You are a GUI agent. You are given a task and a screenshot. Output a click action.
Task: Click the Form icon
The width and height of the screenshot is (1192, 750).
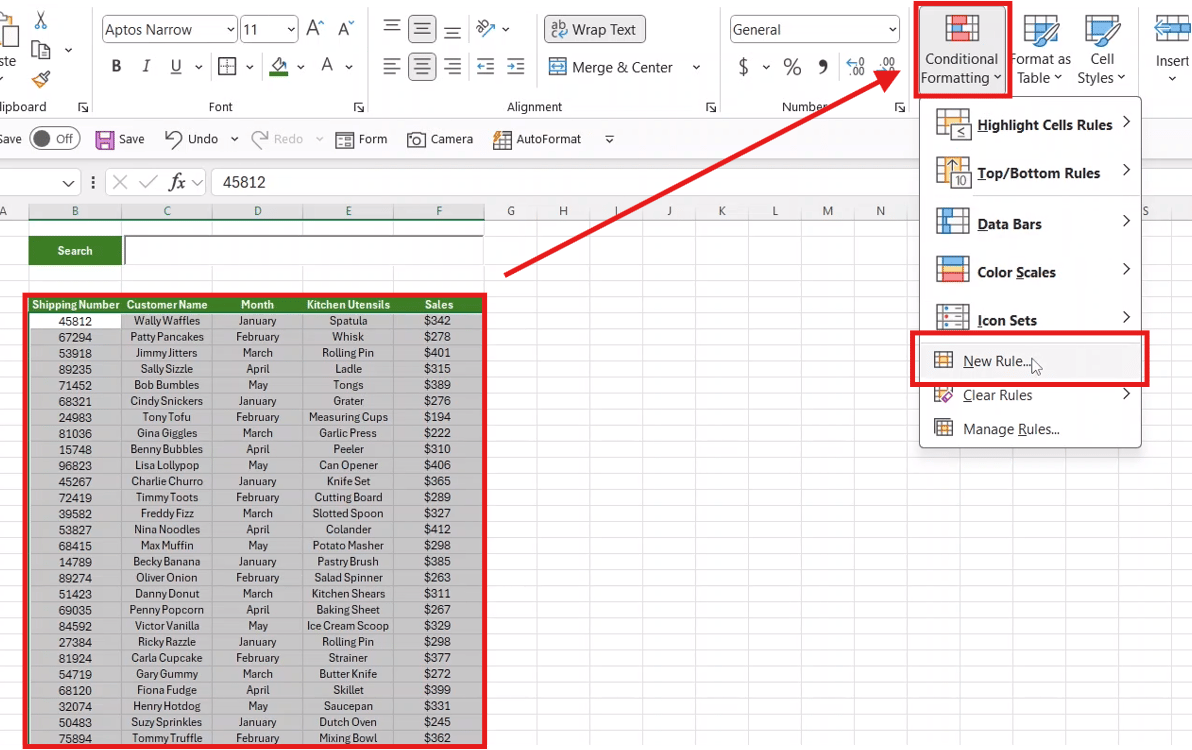pyautogui.click(x=362, y=139)
